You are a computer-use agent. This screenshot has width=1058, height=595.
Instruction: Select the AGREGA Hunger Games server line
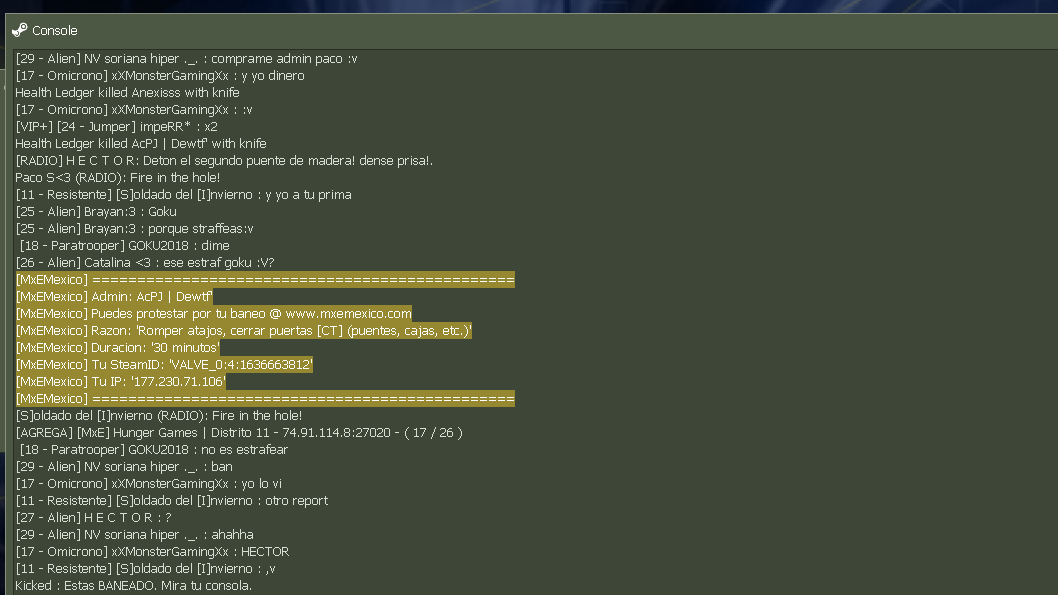[239, 432]
